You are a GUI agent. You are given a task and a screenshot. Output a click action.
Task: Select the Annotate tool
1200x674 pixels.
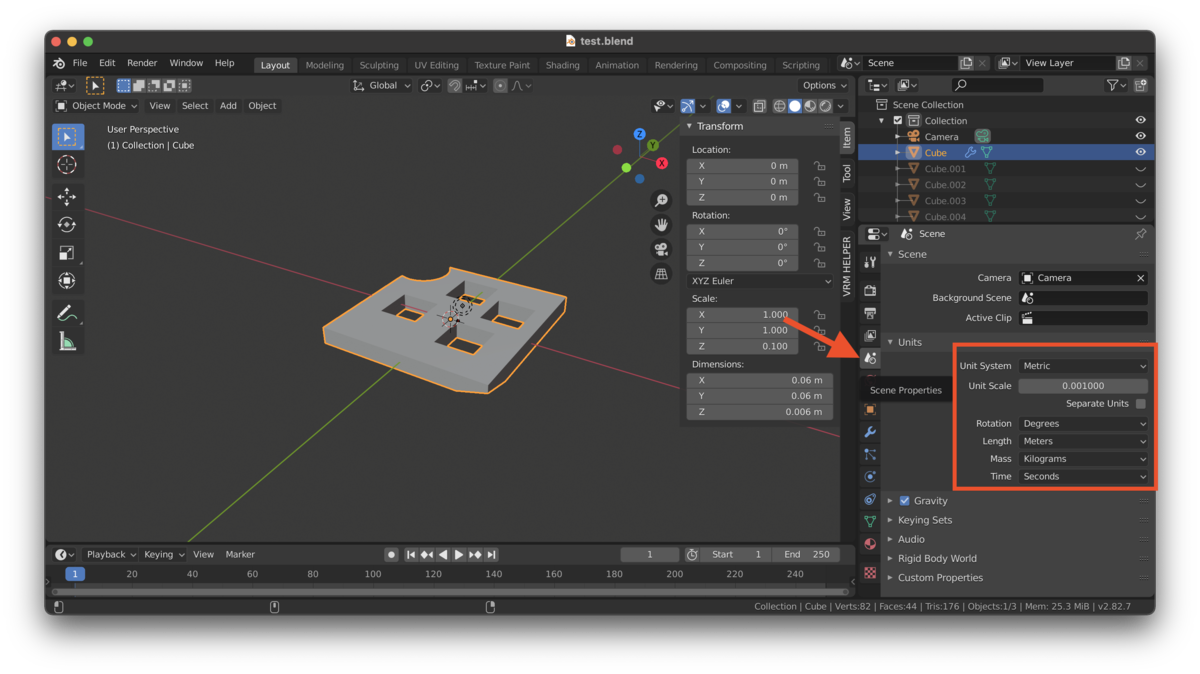[x=67, y=314]
